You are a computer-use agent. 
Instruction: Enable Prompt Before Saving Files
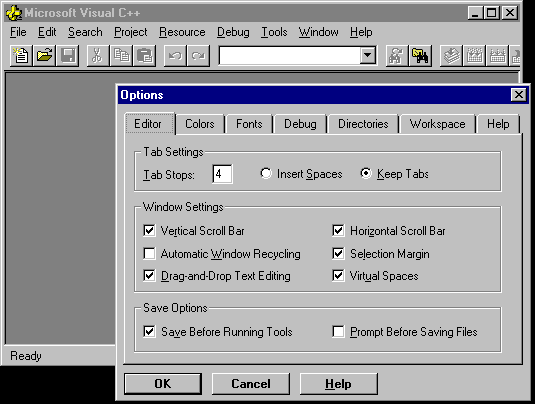(338, 331)
